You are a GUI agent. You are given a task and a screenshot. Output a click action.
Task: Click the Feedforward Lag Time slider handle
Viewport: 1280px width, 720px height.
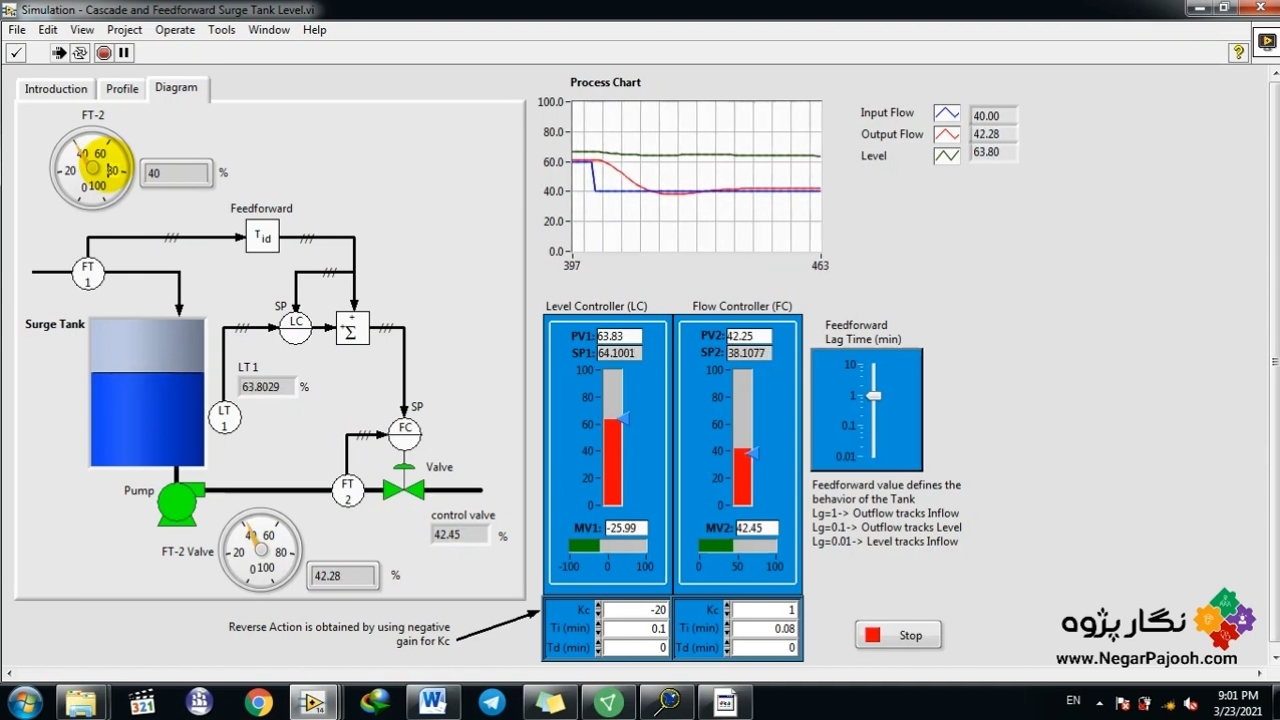tap(874, 396)
